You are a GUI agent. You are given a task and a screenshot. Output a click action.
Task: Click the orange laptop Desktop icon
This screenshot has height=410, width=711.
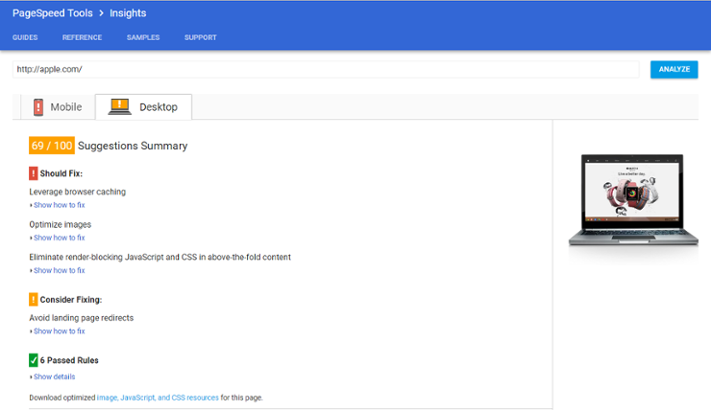[120, 107]
